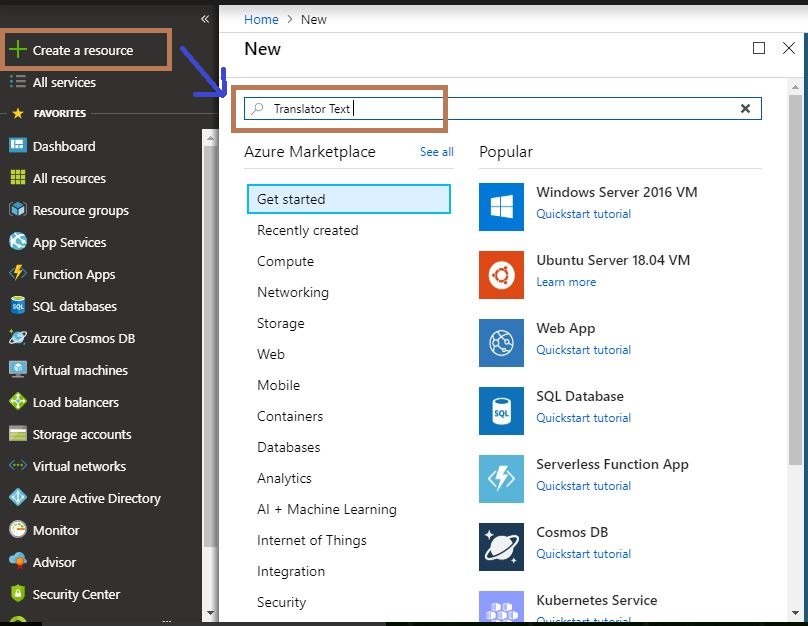Viewport: 808px width, 626px height.
Task: Click the App Services globe icon
Action: pyautogui.click(x=18, y=242)
